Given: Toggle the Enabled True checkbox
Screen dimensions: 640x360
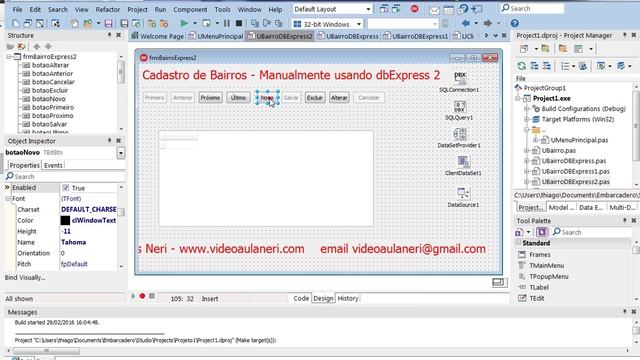Looking at the screenshot, I should click(x=66, y=188).
